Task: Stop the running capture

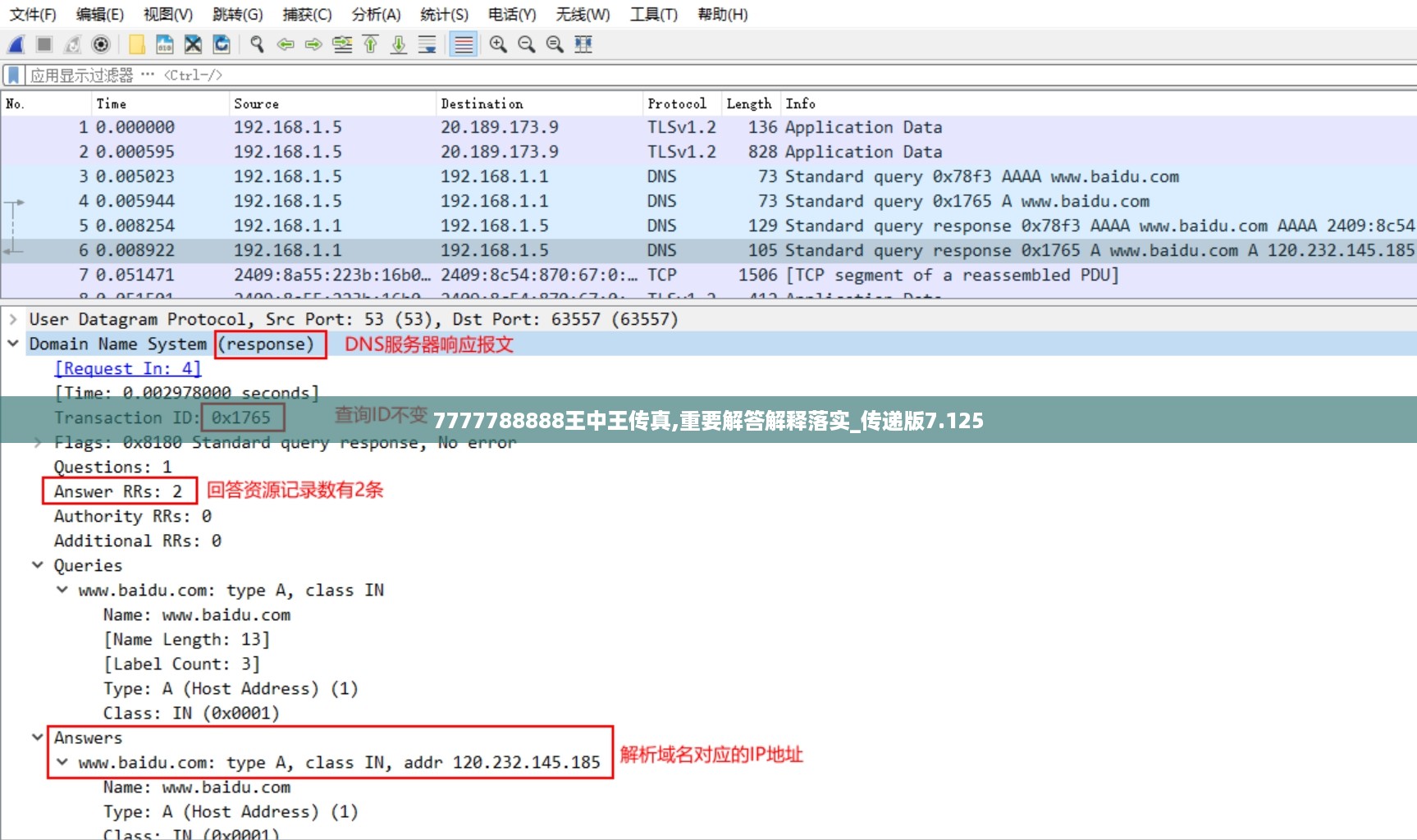Action: pos(44,44)
